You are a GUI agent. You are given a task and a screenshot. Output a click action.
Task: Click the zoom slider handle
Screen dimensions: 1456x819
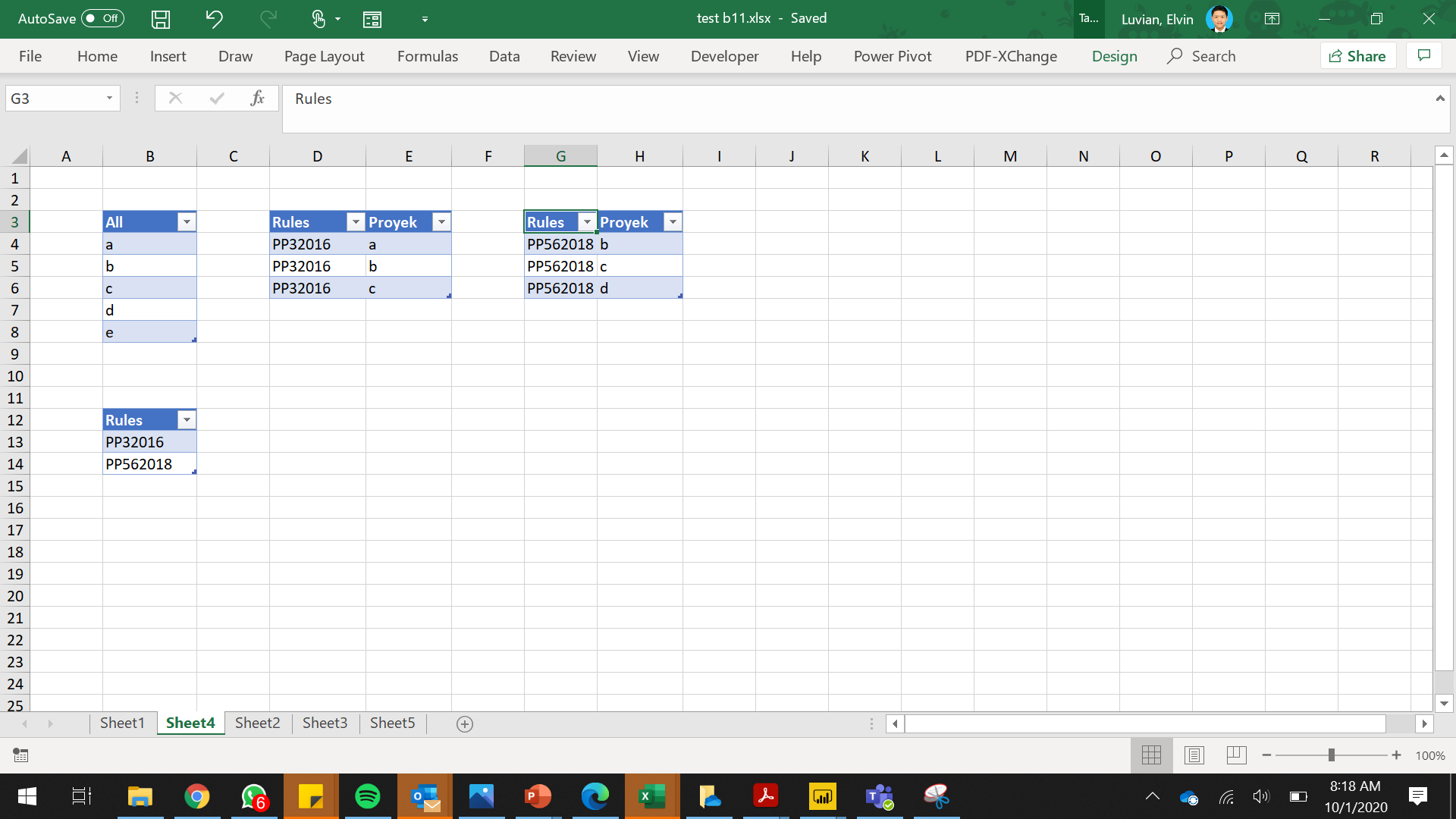1331,755
